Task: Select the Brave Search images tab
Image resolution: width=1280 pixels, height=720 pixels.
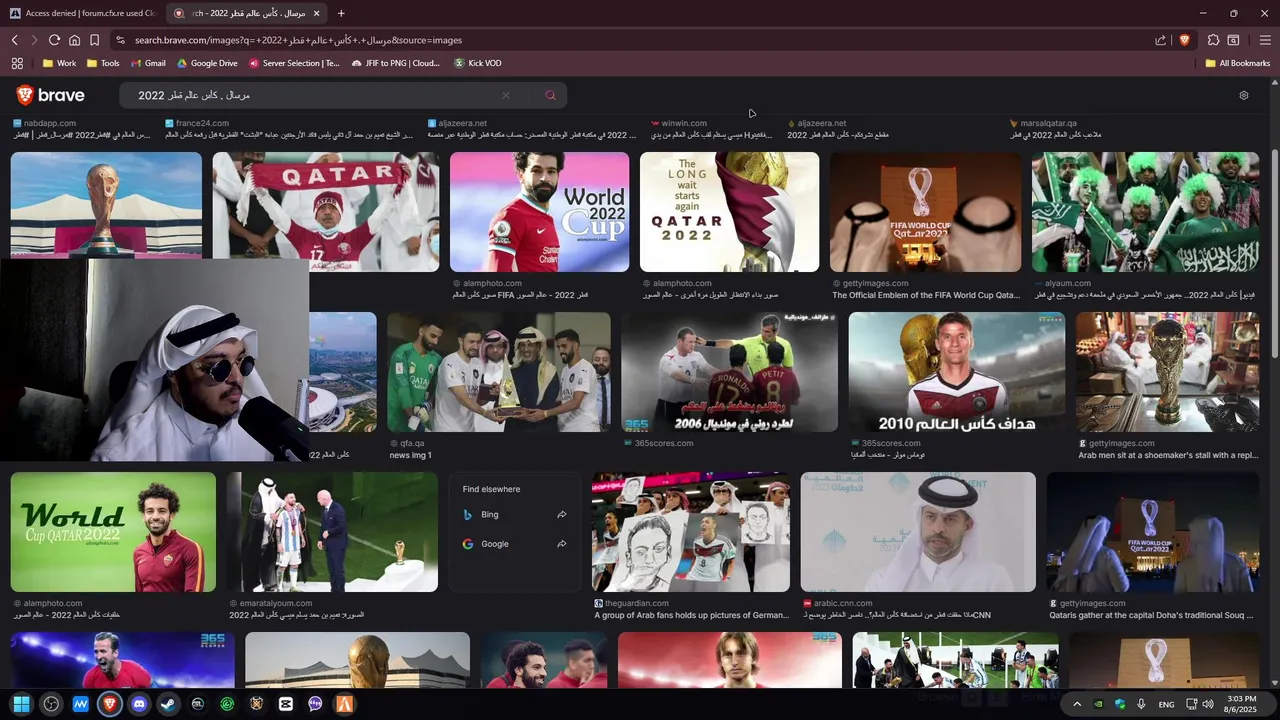Action: pyautogui.click(x=247, y=13)
